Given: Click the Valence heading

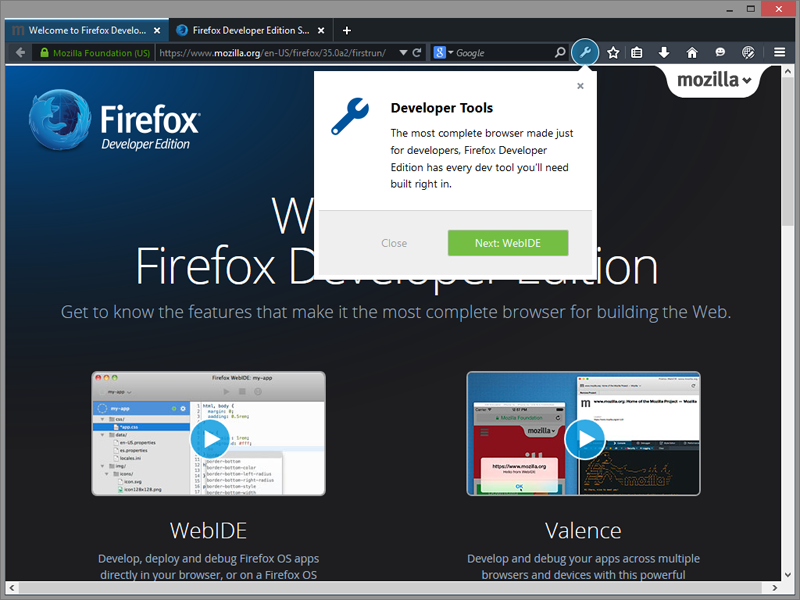Looking at the screenshot, I should [583, 531].
